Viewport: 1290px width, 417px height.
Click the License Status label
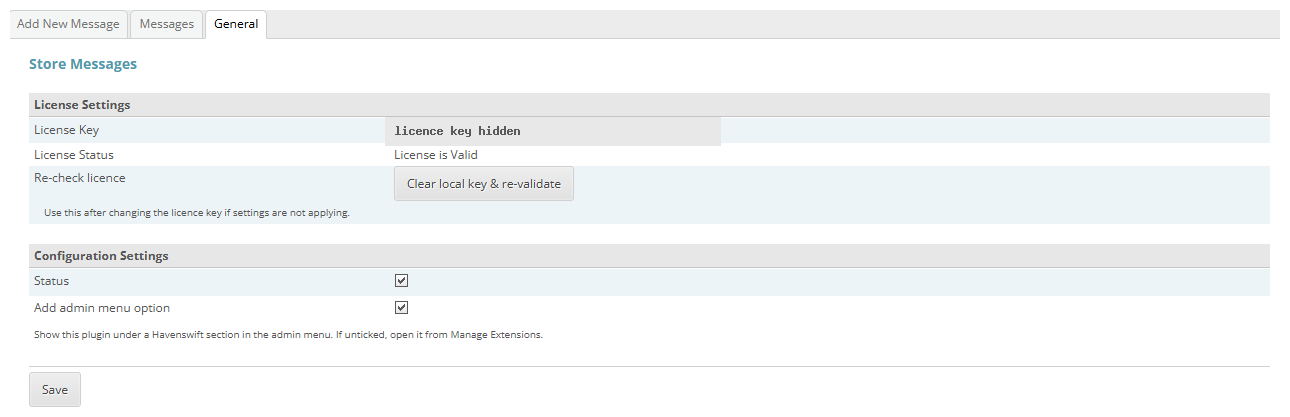coord(74,155)
